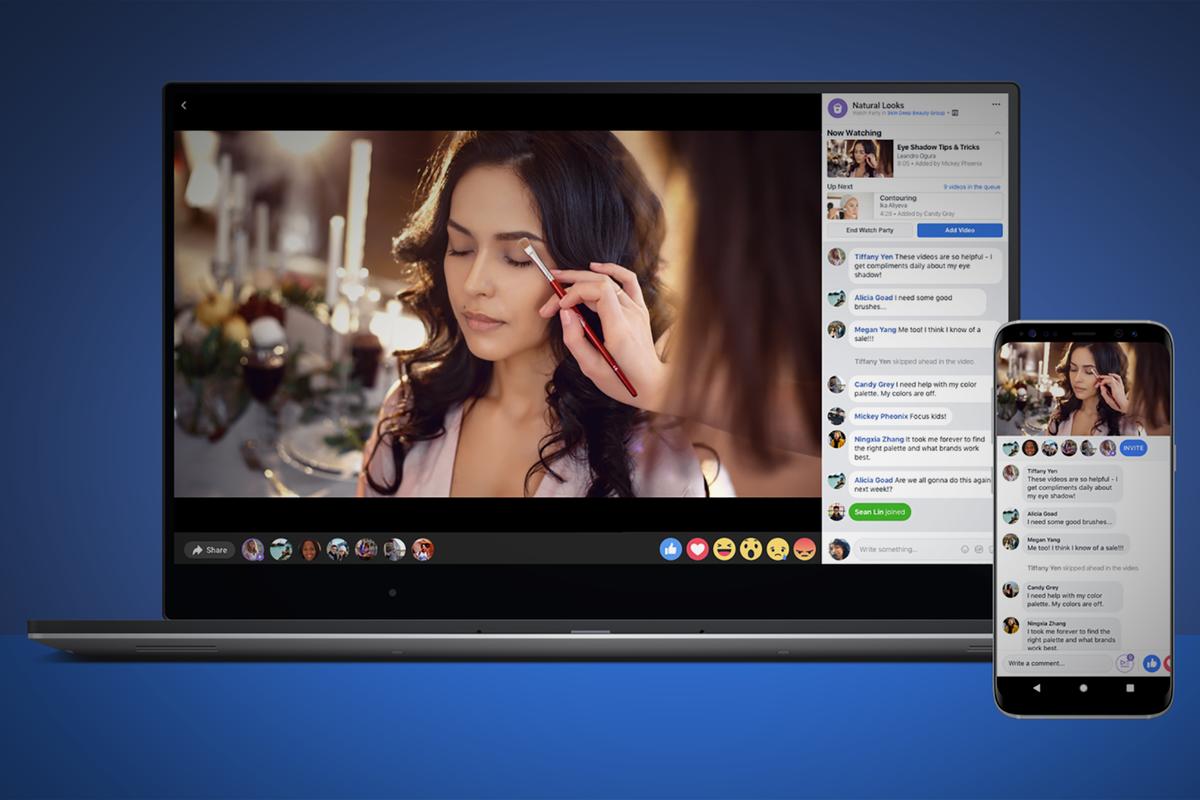The image size is (1200, 800).
Task: Click the fourth viewer avatar below video
Action: point(338,549)
